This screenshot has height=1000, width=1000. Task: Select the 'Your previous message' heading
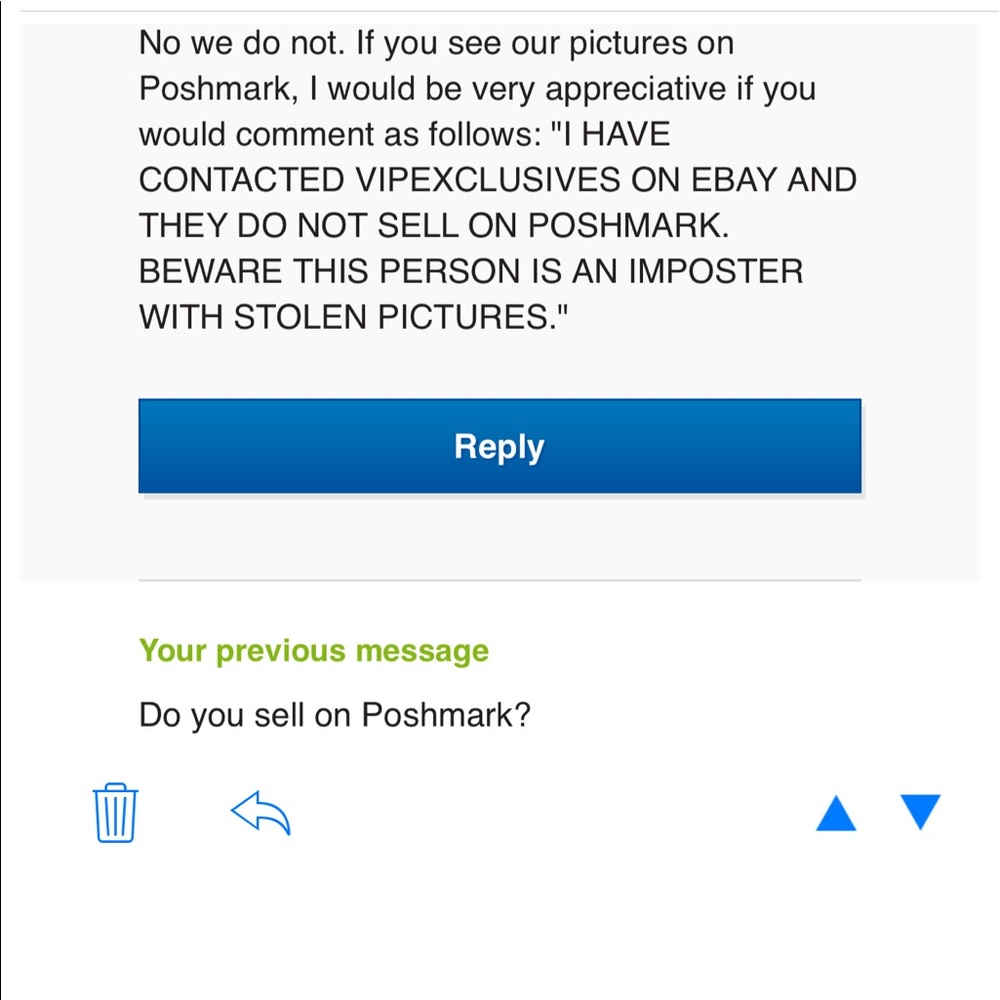coord(313,650)
